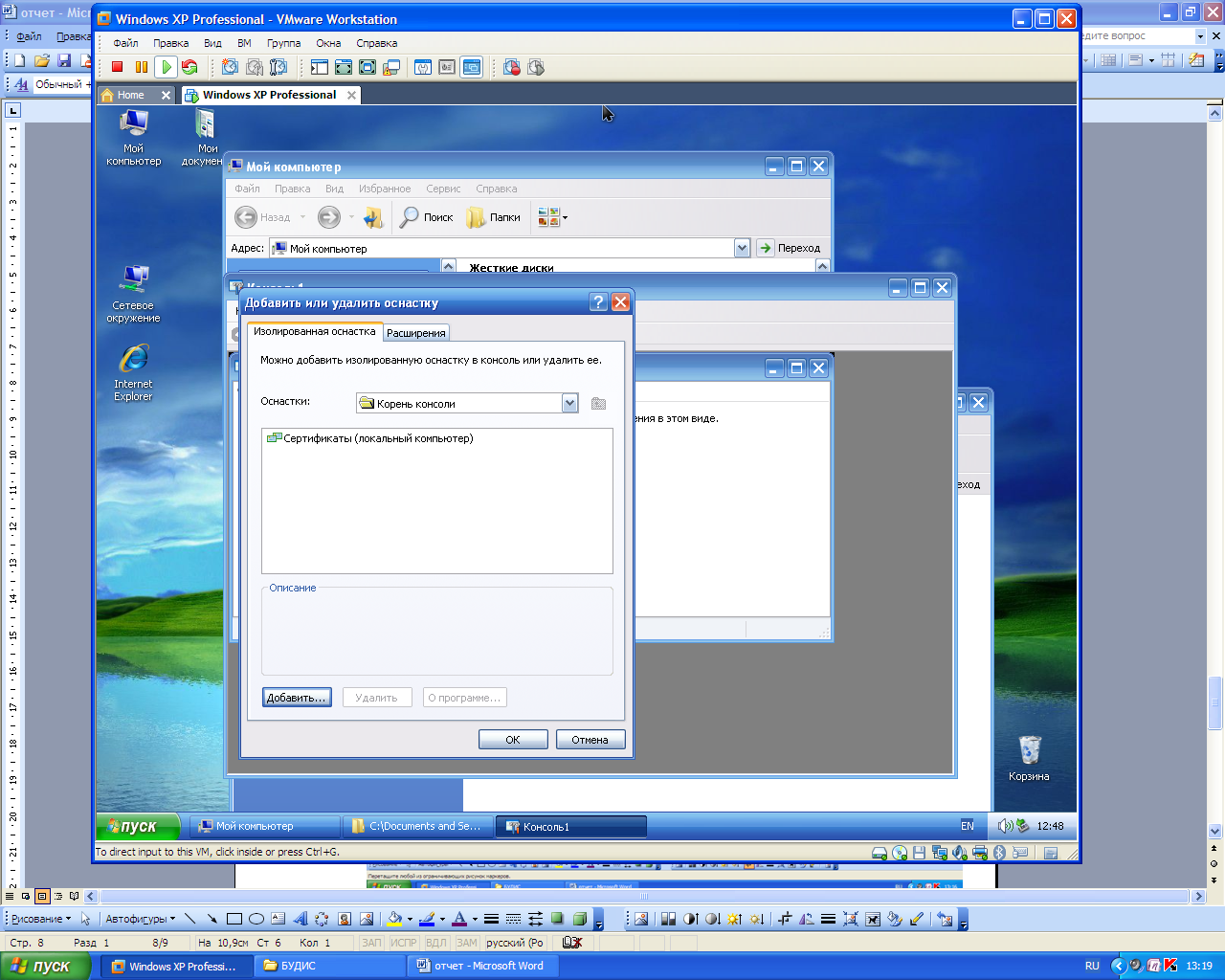The height and width of the screenshot is (980, 1225).
Task: Click Поиск search icon in Мой компьютер
Action: point(427,217)
